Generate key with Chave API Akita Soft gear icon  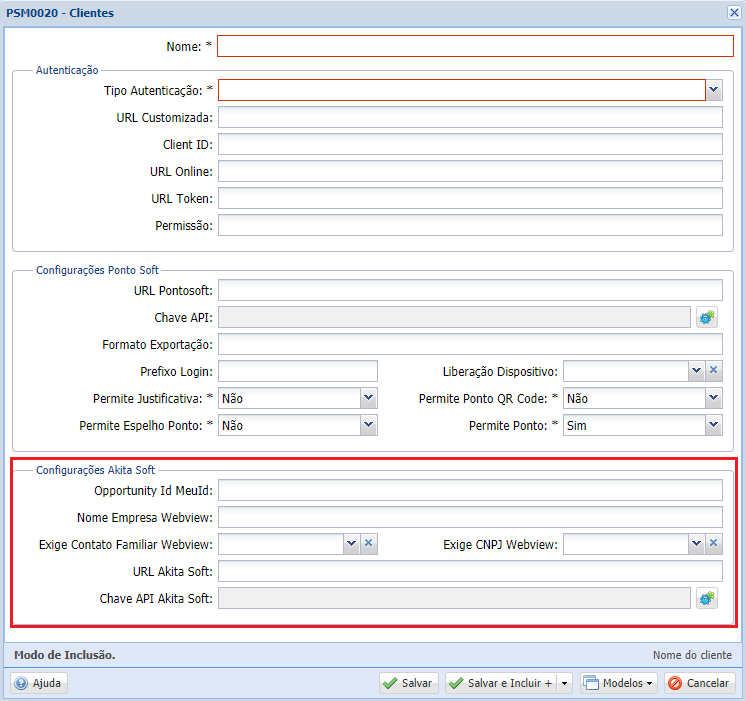click(x=707, y=598)
